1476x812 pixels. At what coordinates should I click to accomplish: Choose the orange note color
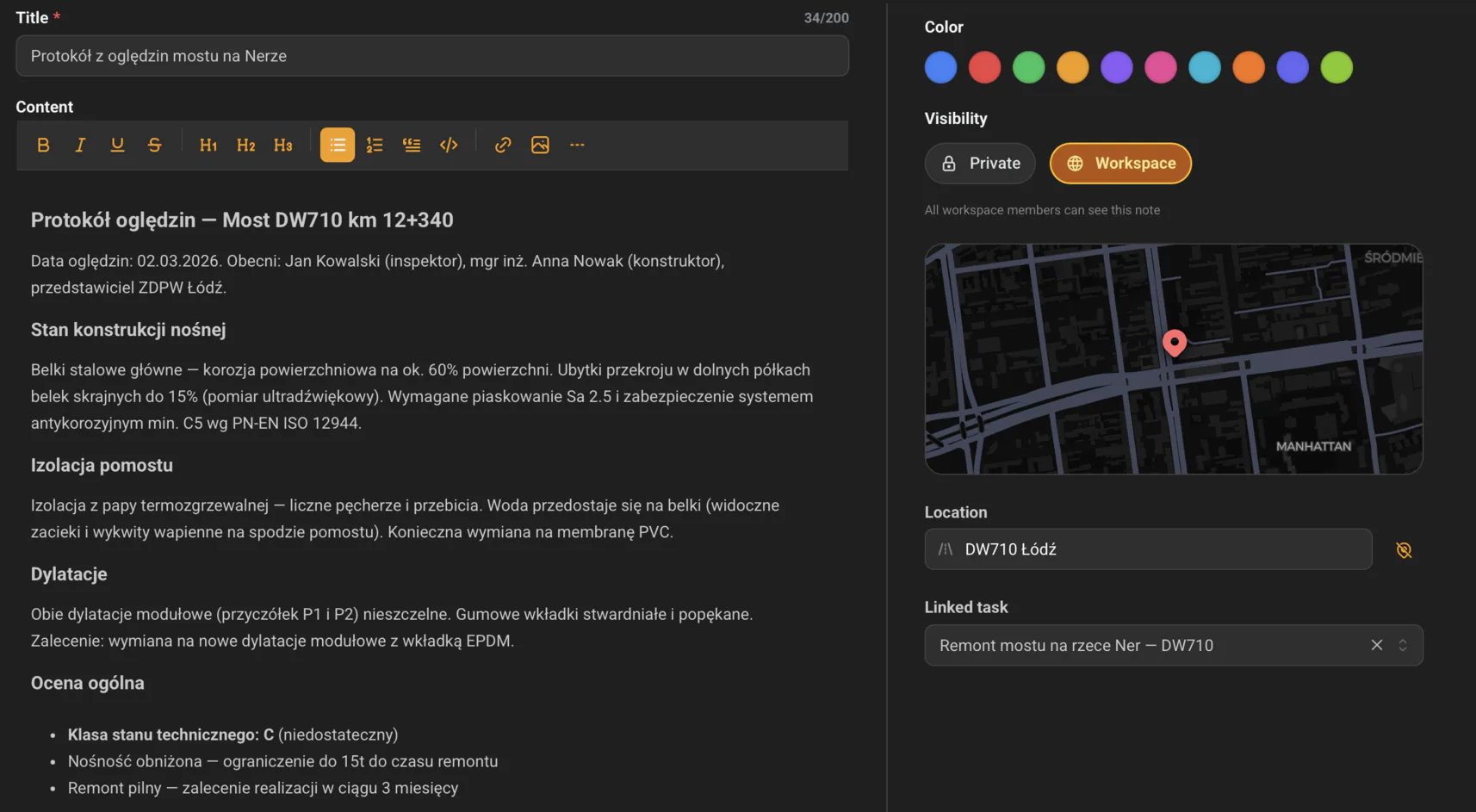click(1248, 67)
